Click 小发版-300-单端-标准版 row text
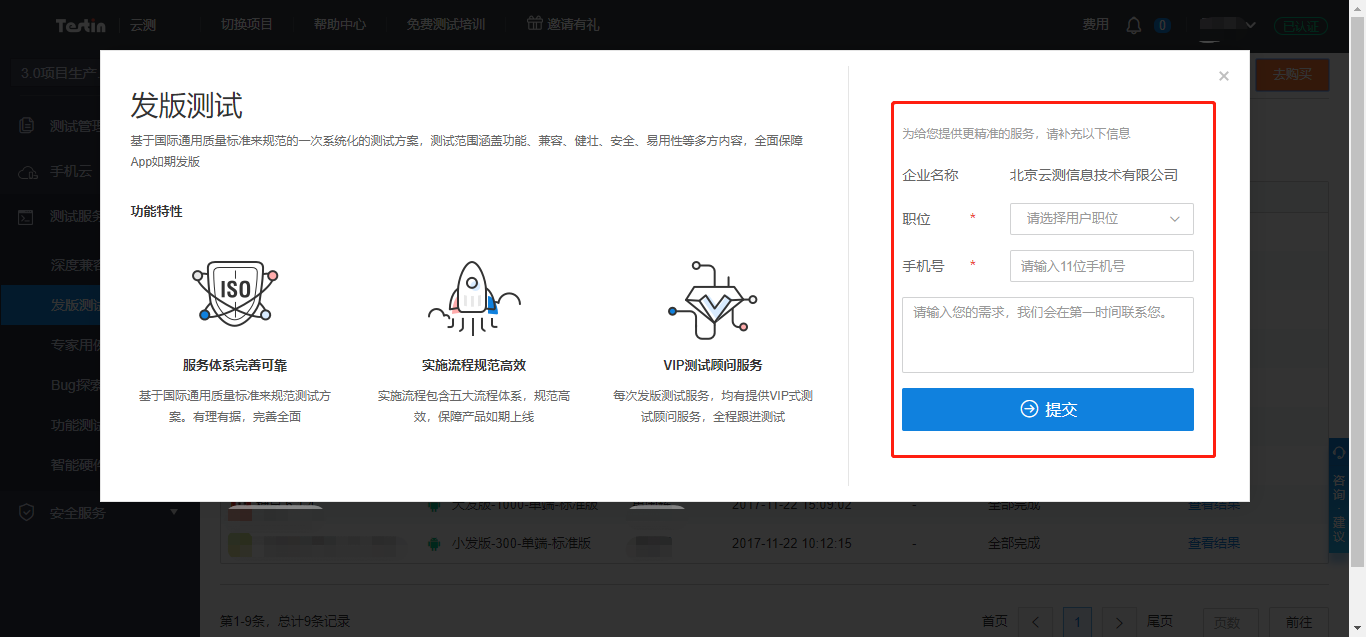1366x637 pixels. point(522,543)
